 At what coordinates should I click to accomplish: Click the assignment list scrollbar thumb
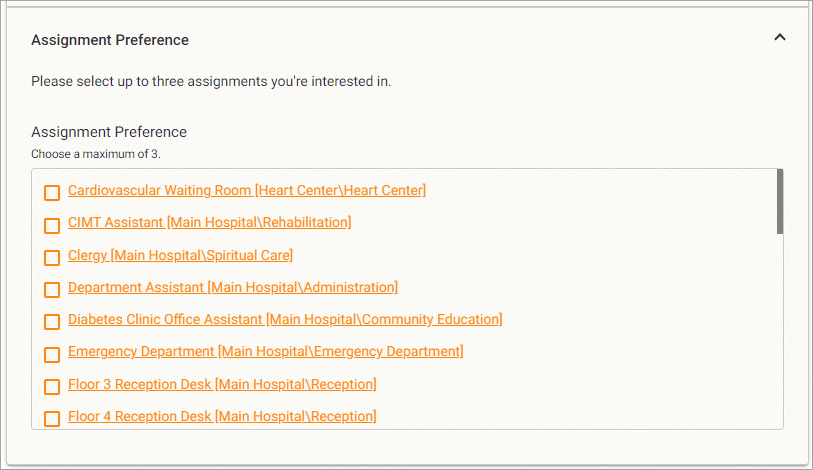[779, 202]
